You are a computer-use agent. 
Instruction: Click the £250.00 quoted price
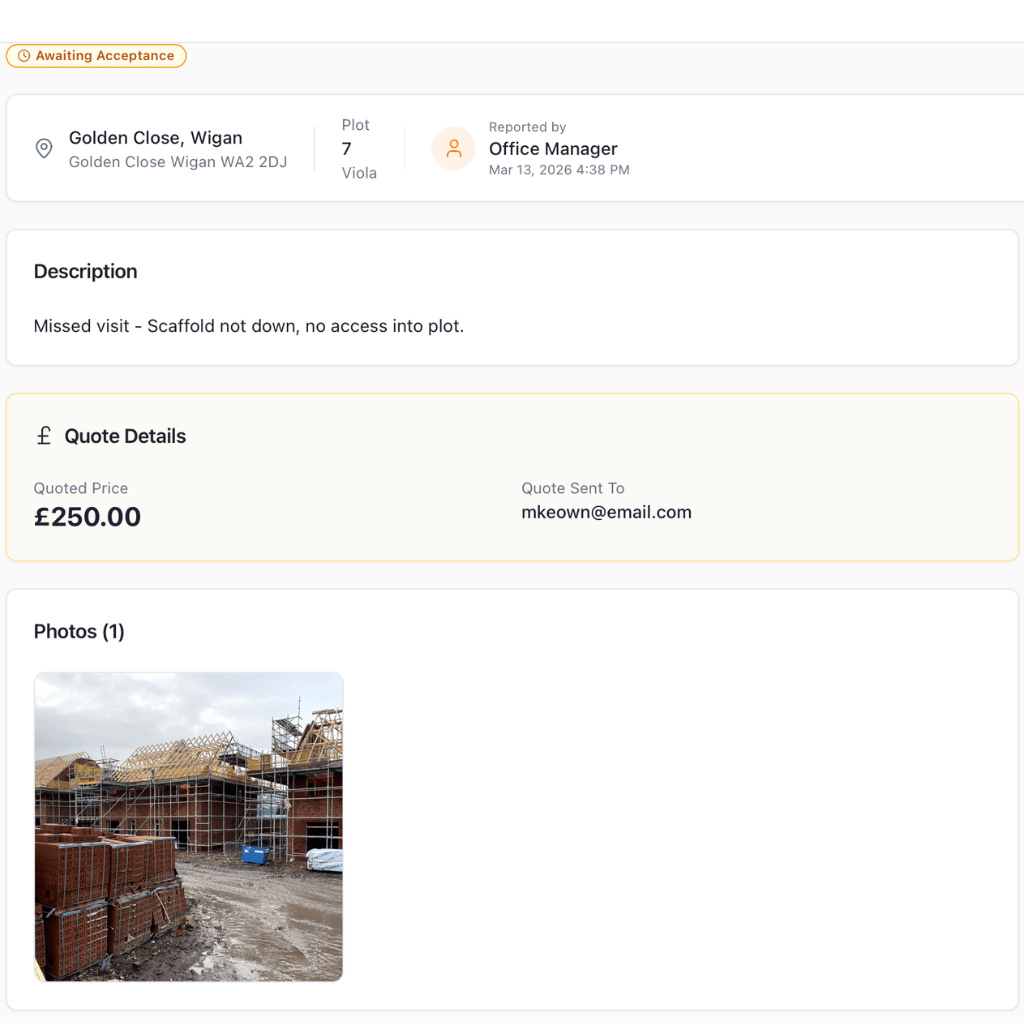coord(88,517)
